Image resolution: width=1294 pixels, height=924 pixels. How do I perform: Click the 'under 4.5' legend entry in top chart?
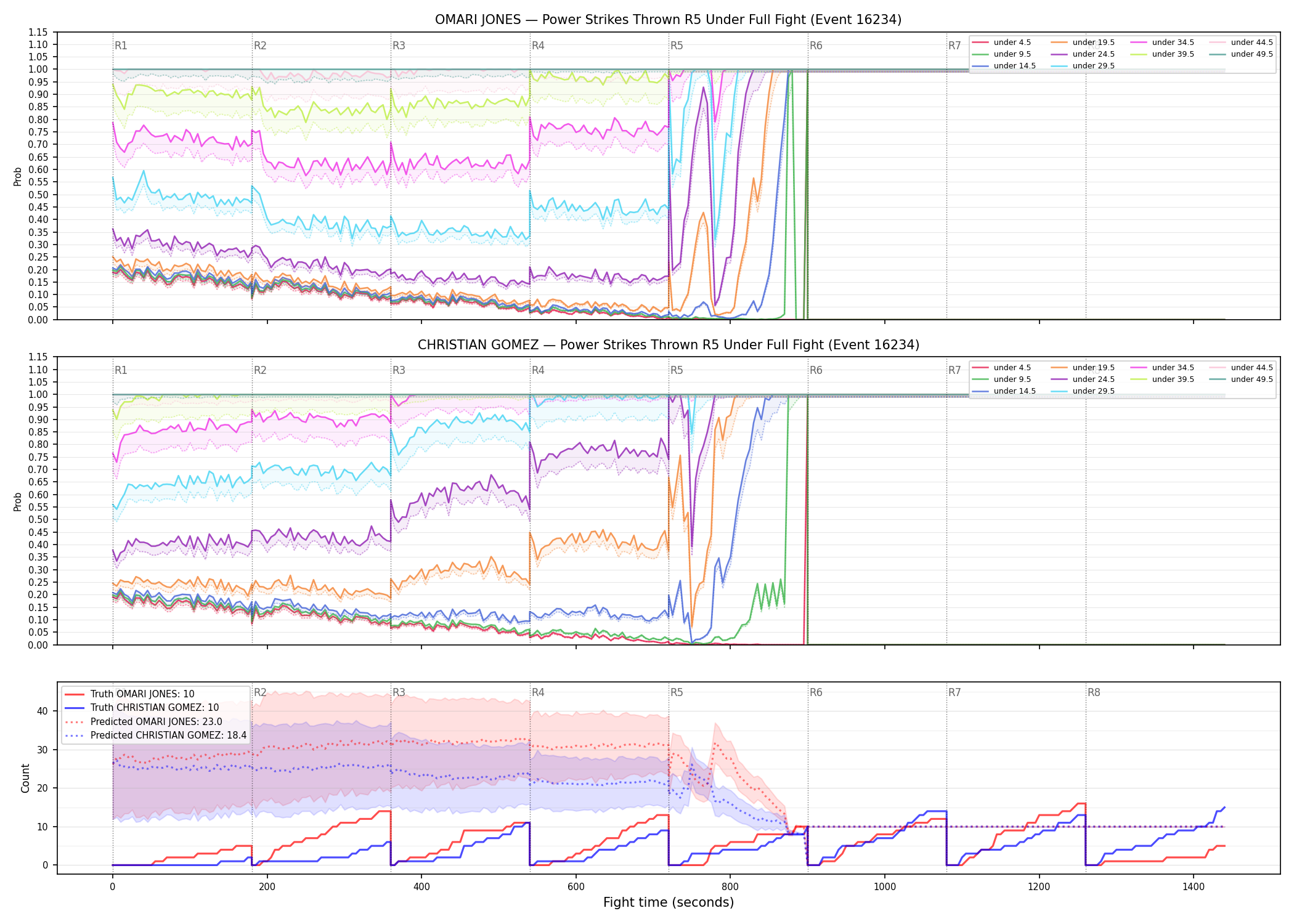click(x=1001, y=43)
